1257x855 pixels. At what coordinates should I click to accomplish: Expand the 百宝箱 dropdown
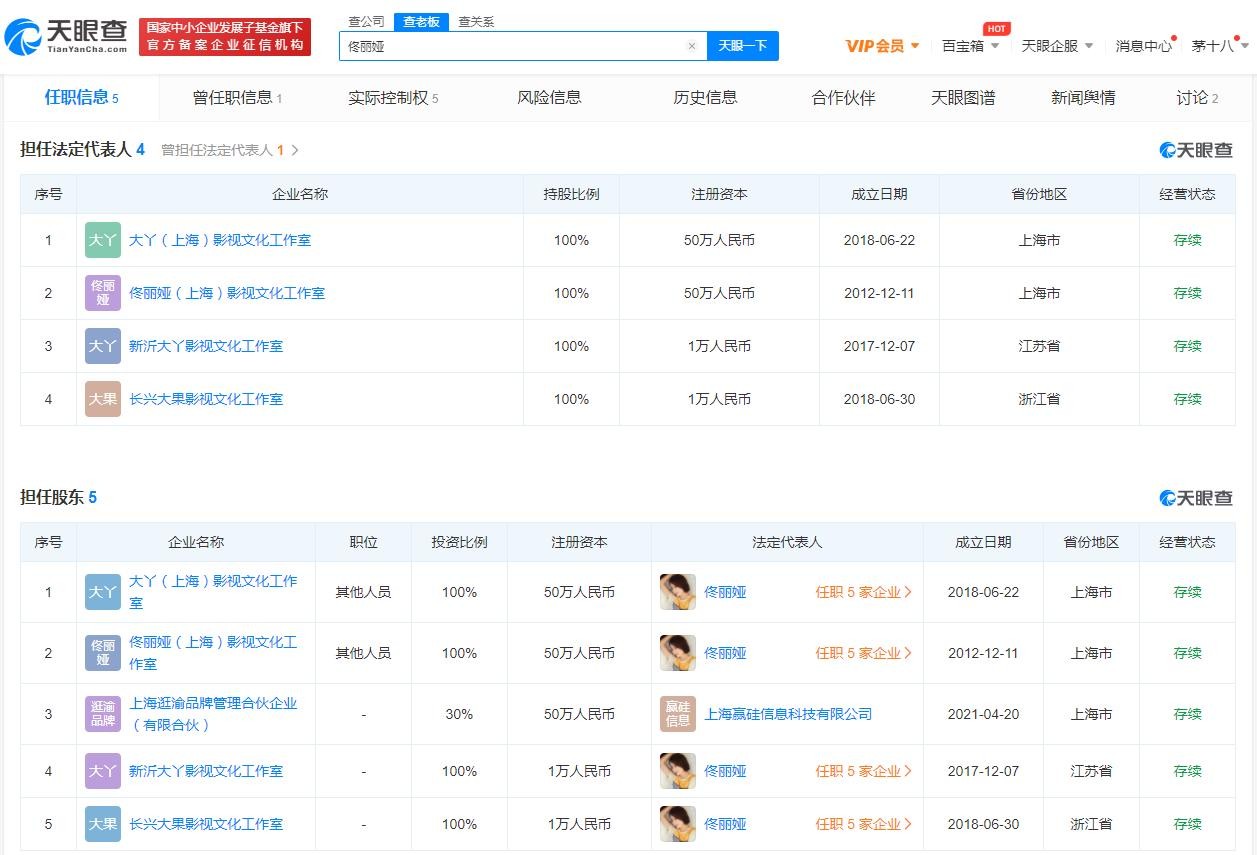[x=970, y=46]
